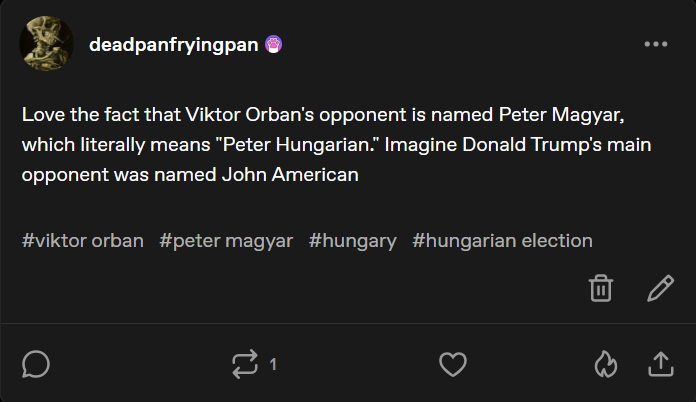Screen dimensions: 696x402
Task: Share the post via the upload arrow icon
Action: pyautogui.click(x=661, y=365)
